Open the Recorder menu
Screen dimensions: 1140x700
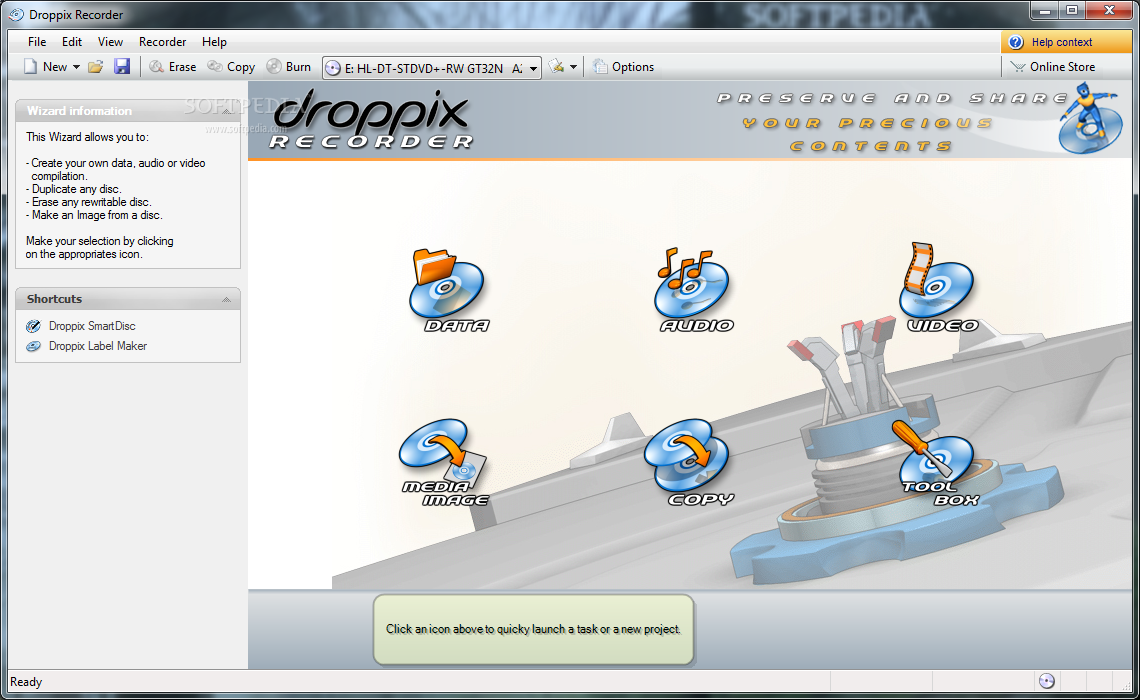point(162,42)
